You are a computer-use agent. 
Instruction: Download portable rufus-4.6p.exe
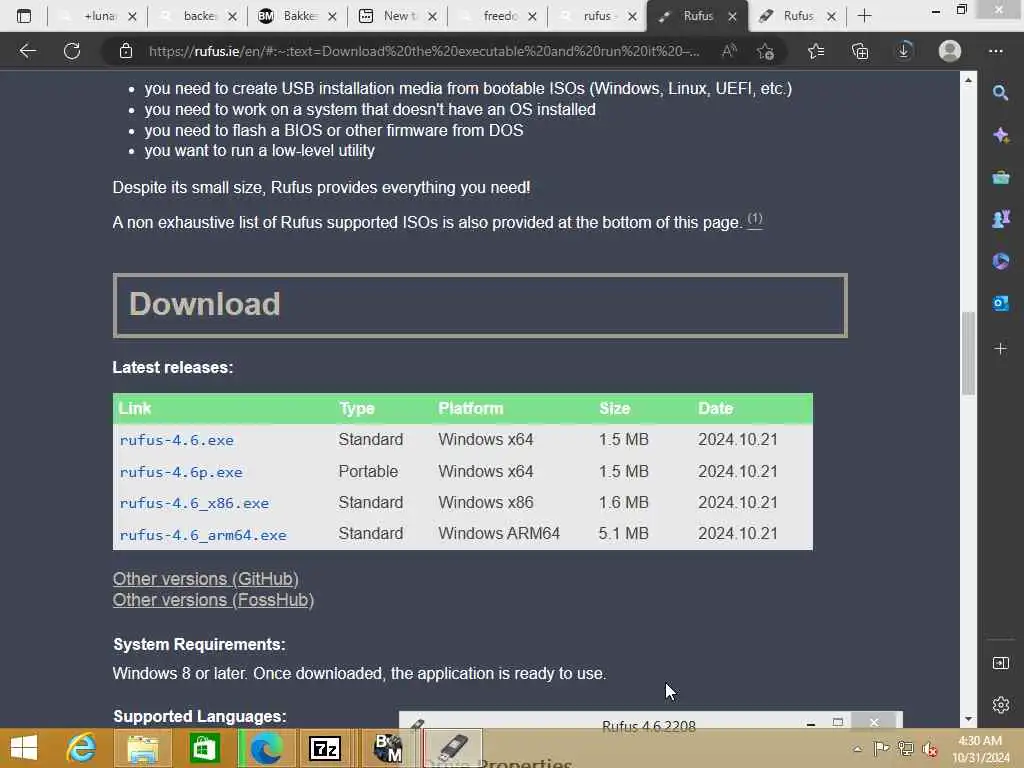[x=181, y=472]
